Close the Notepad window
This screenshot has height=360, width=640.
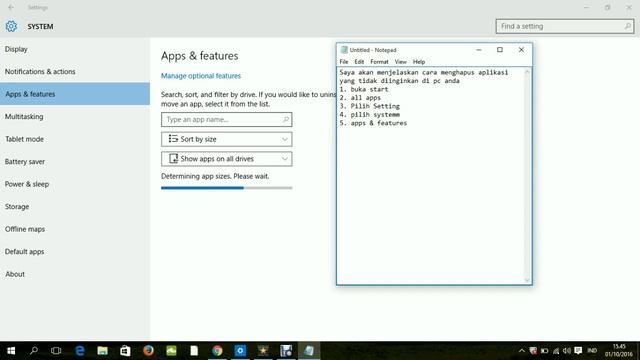coord(521,50)
